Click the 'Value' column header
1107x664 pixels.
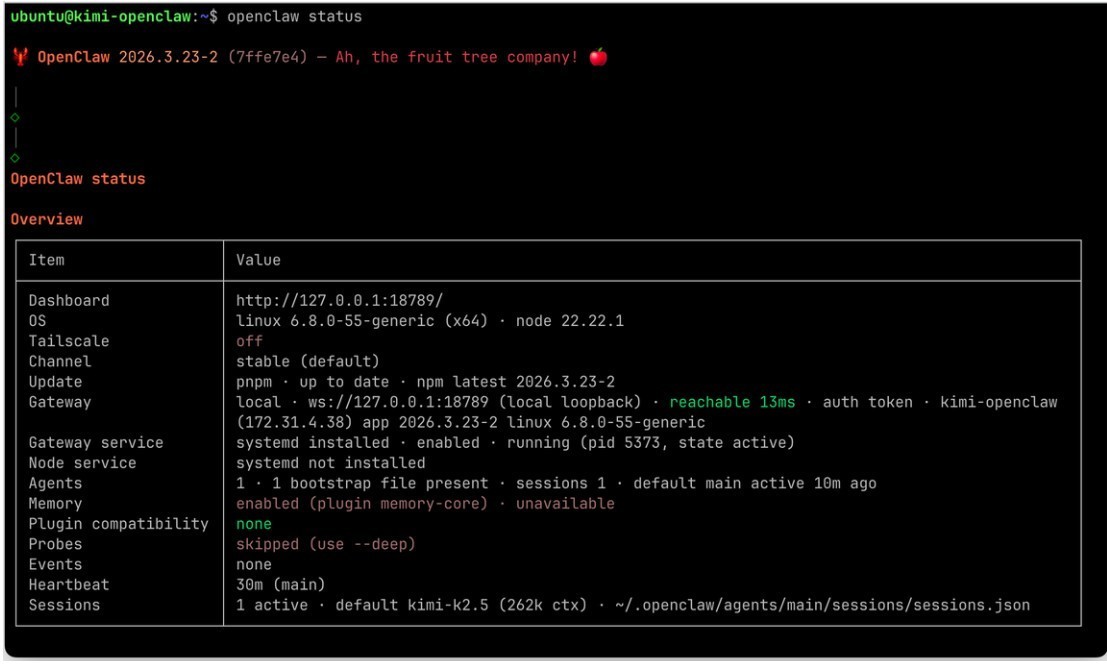258,260
